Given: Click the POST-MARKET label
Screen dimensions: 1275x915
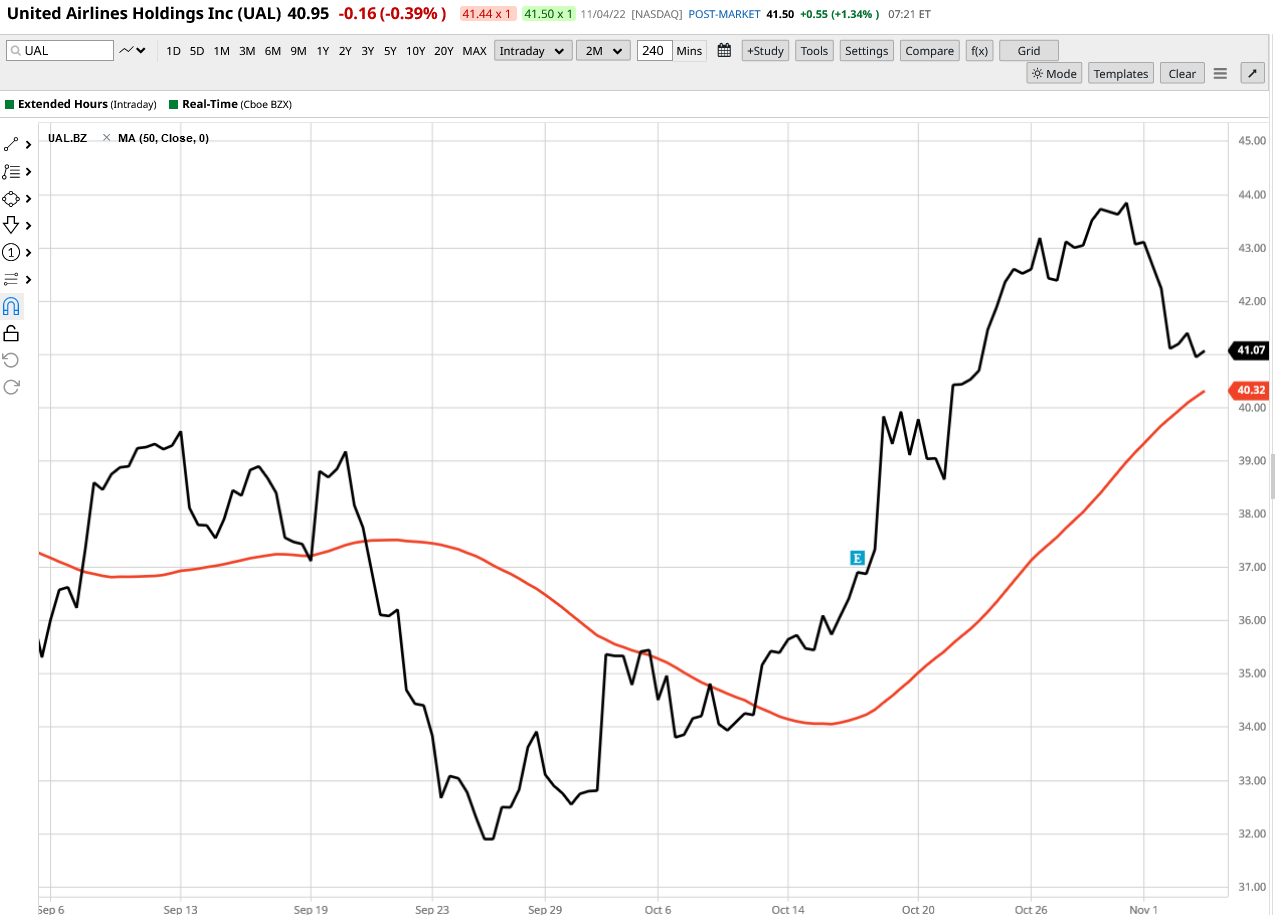Looking at the screenshot, I should pyautogui.click(x=724, y=15).
